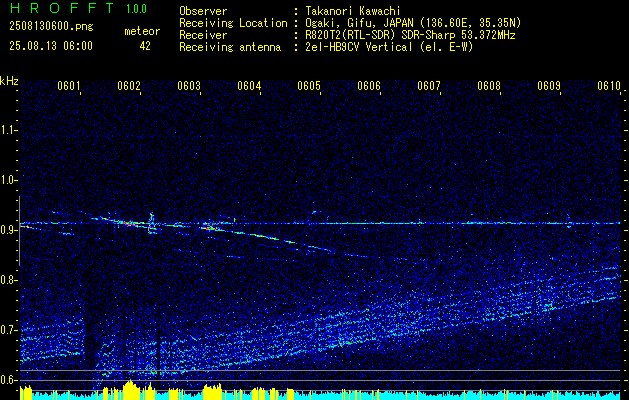The width and height of the screenshot is (629, 400).
Task: Click location Ogaki, Gifu, JAPAN text
Action: click(413, 23)
